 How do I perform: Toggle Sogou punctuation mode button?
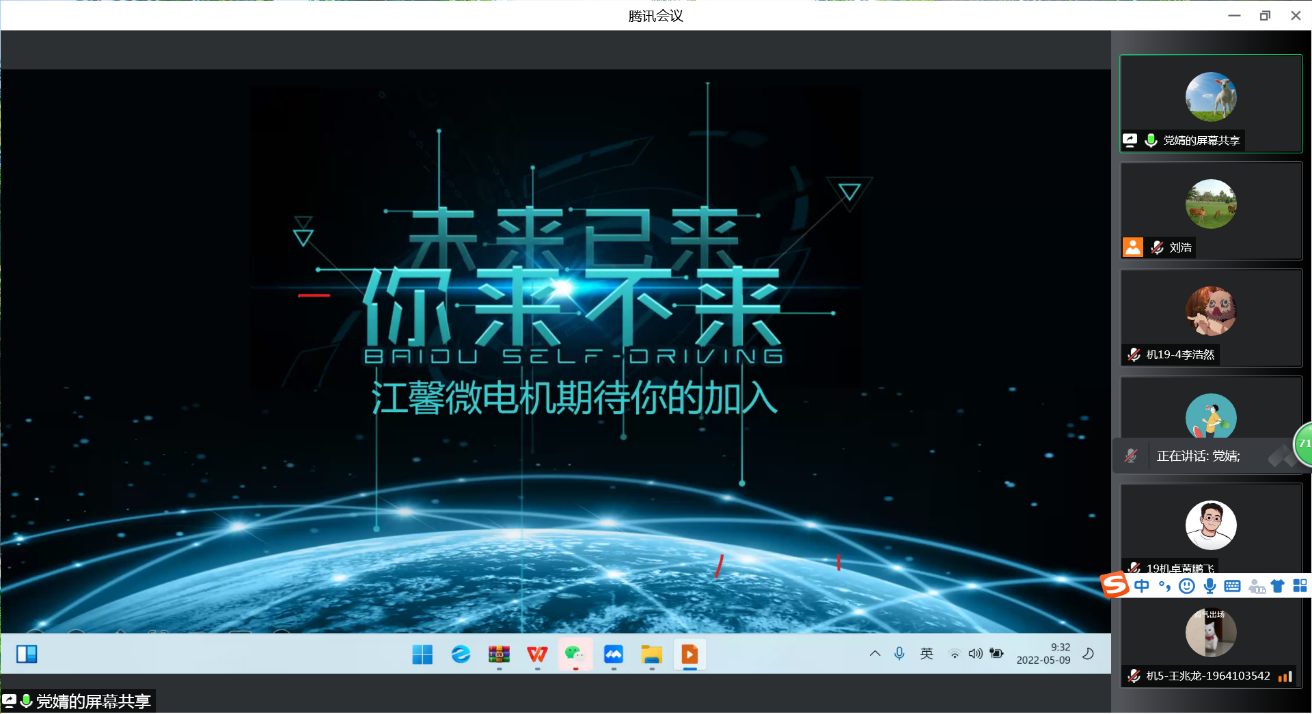1164,586
